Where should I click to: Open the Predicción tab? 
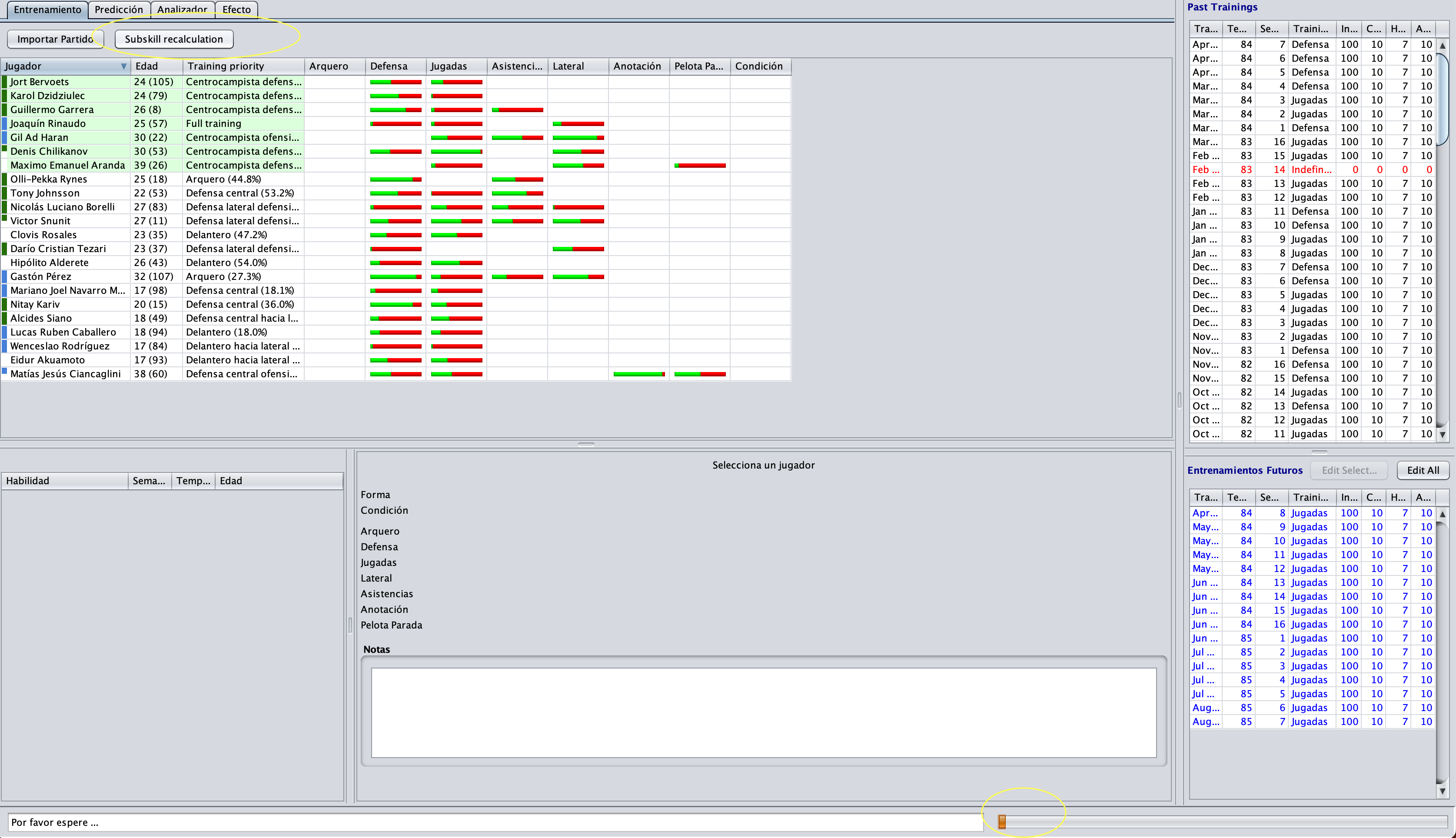(119, 10)
